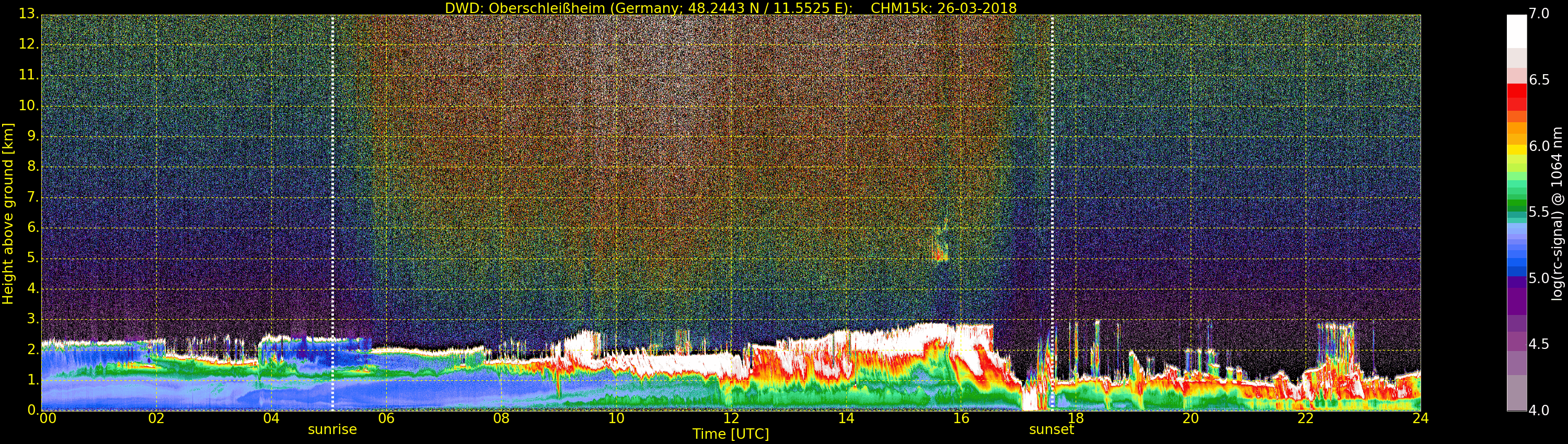Click the plot title mentioning Oberschleißheim
This screenshot has height=444, width=1568.
coord(731,8)
